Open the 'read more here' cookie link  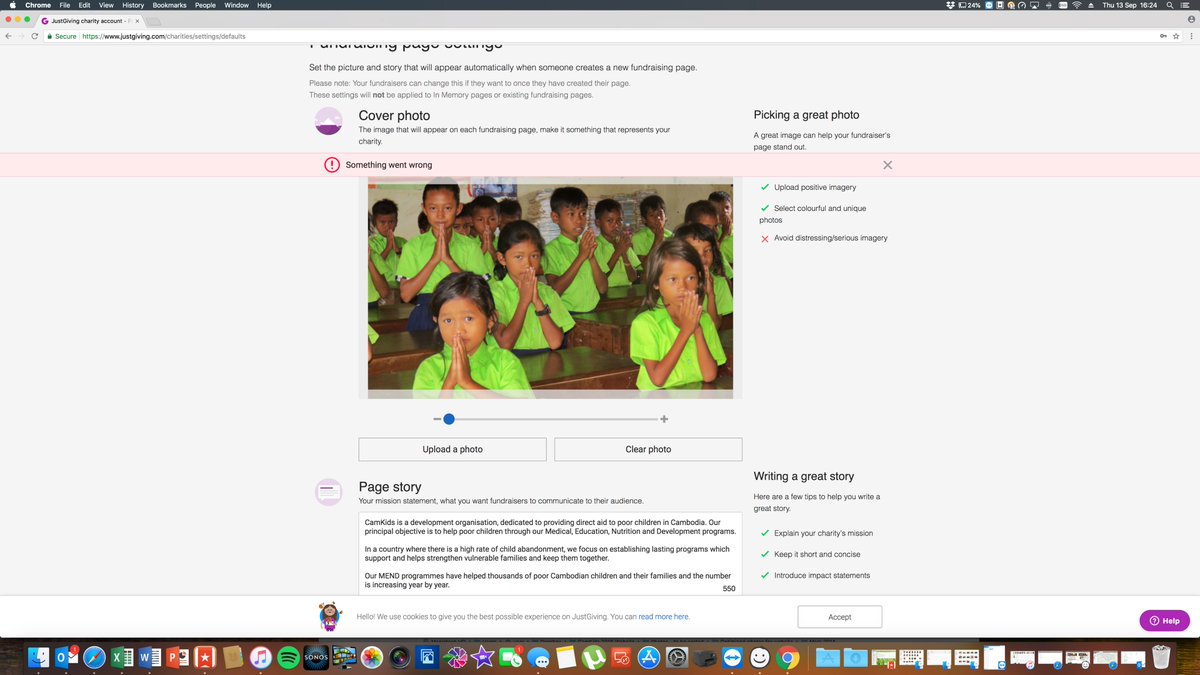[664, 617]
